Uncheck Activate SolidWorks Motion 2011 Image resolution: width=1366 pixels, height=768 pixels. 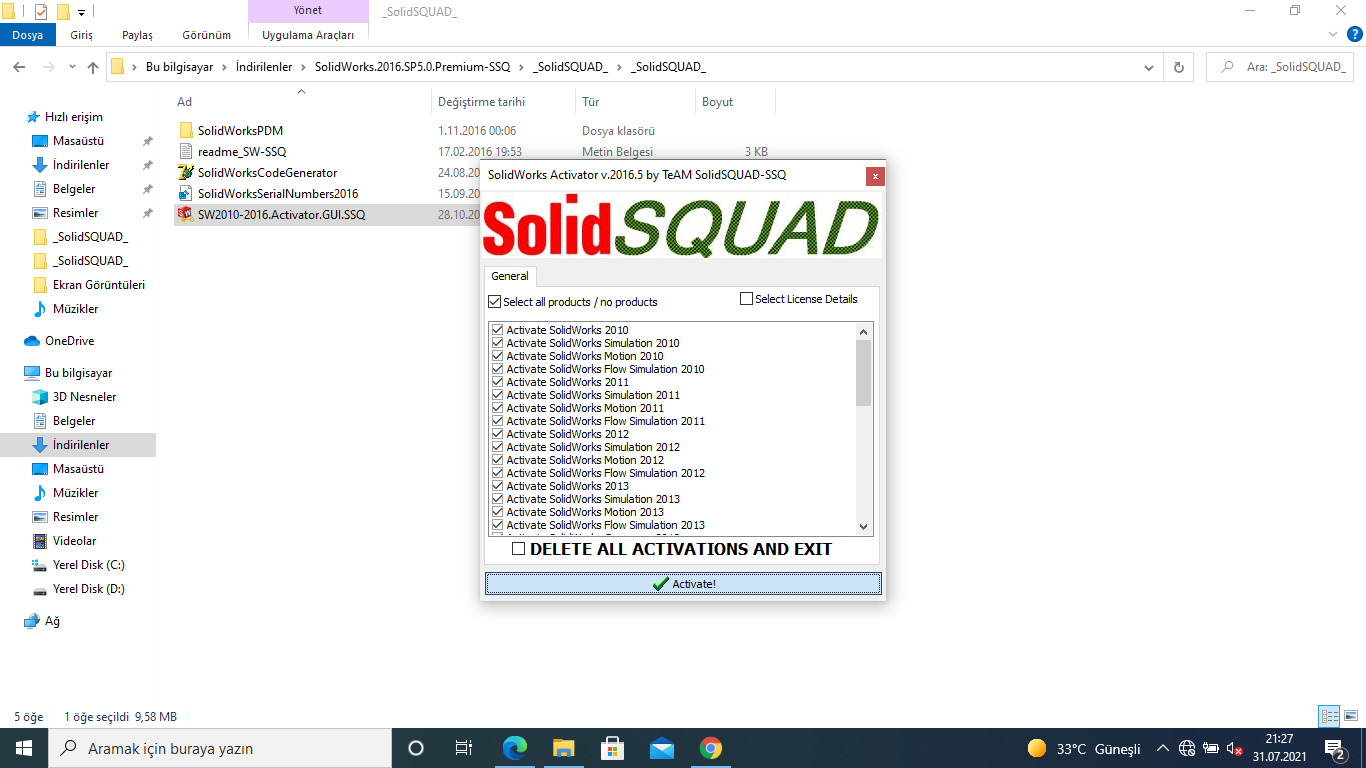click(x=497, y=407)
